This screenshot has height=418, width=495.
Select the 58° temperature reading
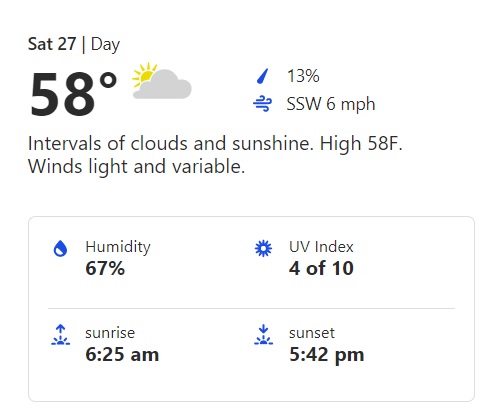pos(74,94)
